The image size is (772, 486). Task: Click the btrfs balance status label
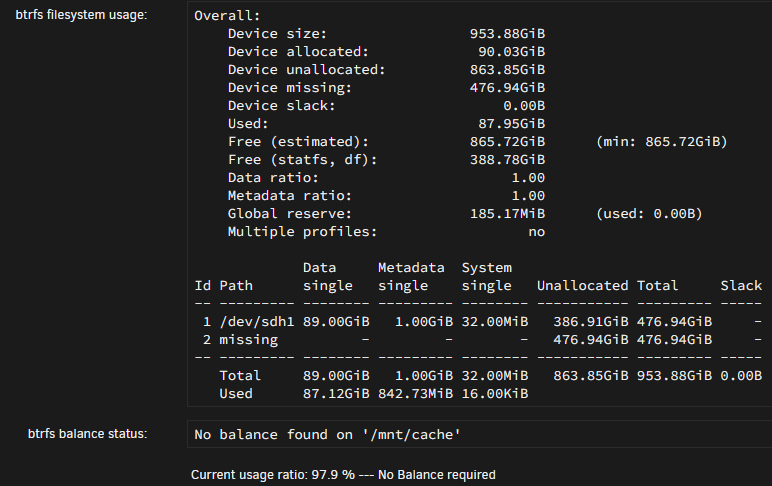point(87,434)
